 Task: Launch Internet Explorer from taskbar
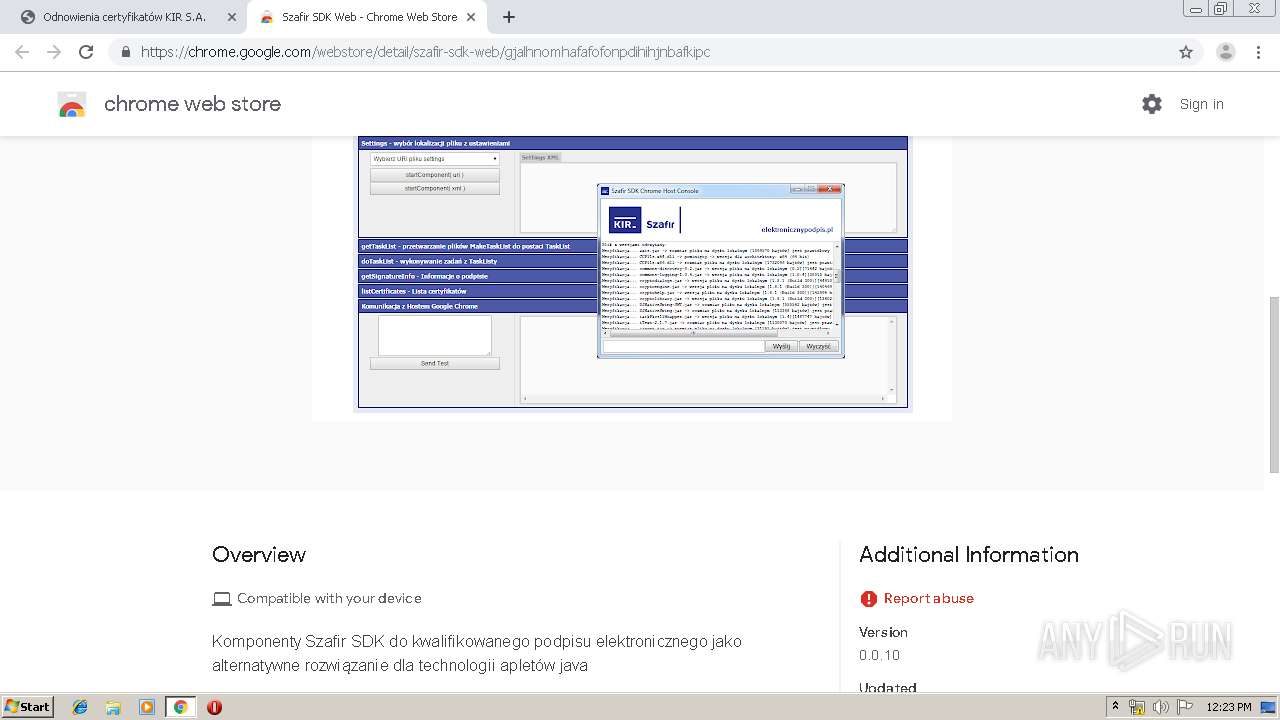80,707
